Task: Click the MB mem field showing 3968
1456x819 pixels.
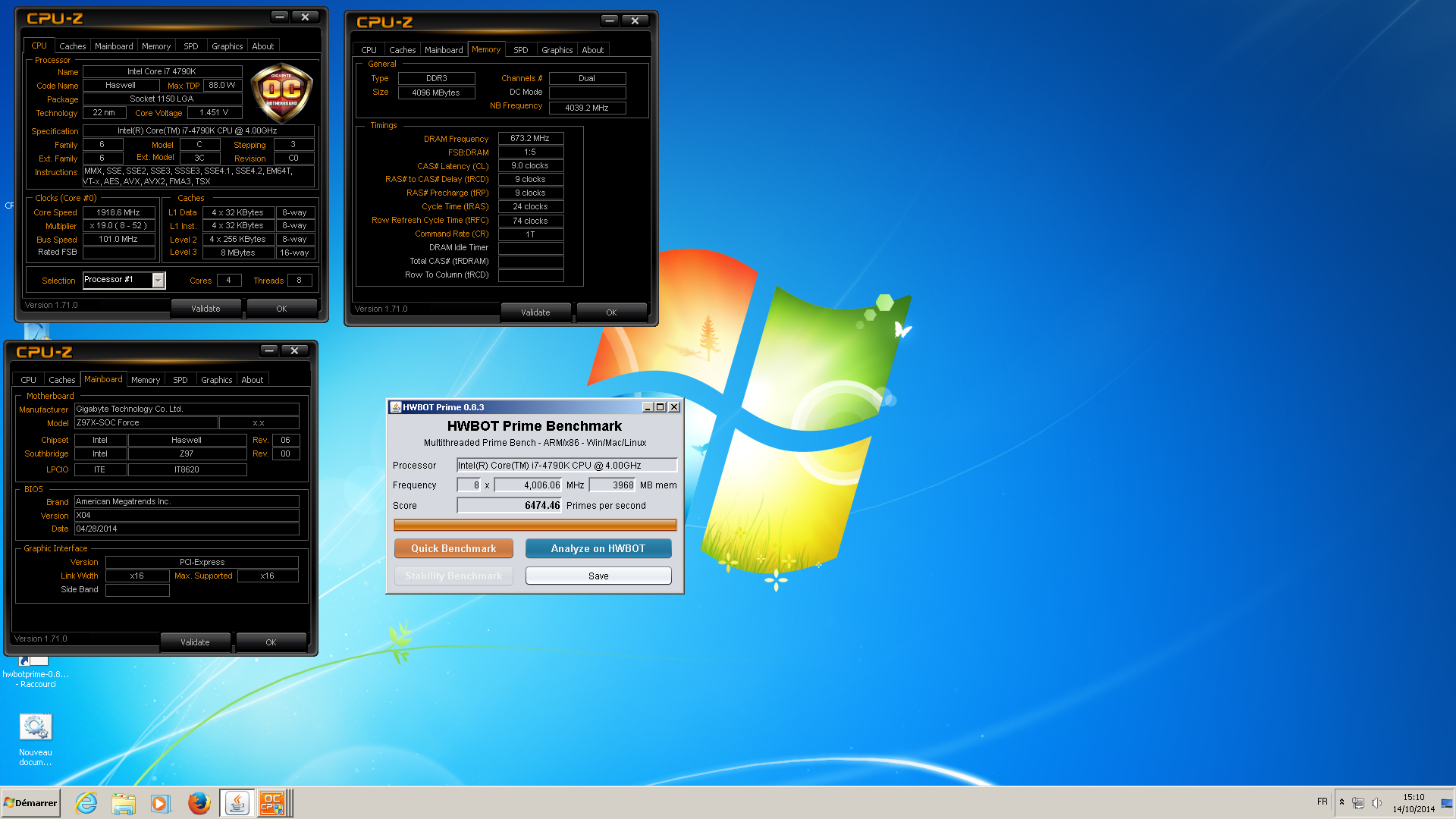Action: (612, 485)
